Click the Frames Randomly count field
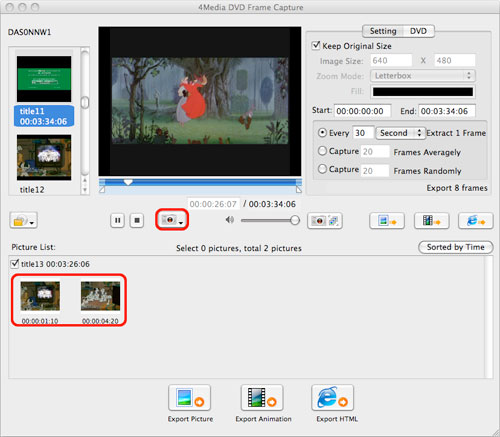500x437 pixels. click(x=375, y=170)
